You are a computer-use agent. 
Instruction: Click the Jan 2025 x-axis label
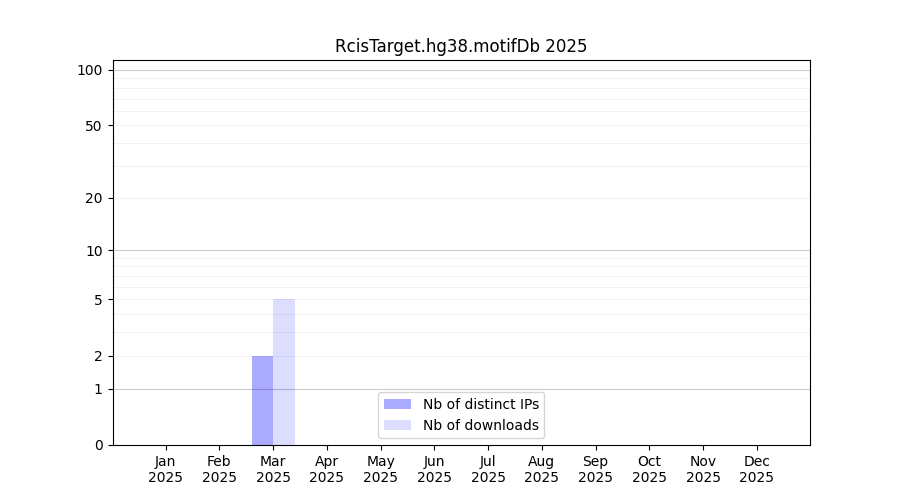point(166,469)
